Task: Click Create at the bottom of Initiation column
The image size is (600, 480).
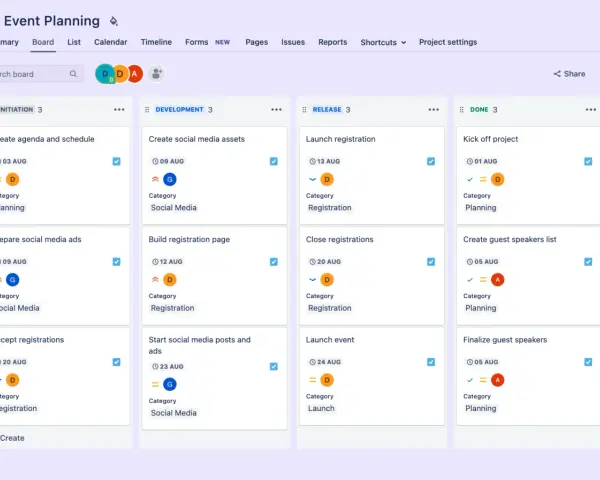Action: click(12, 438)
